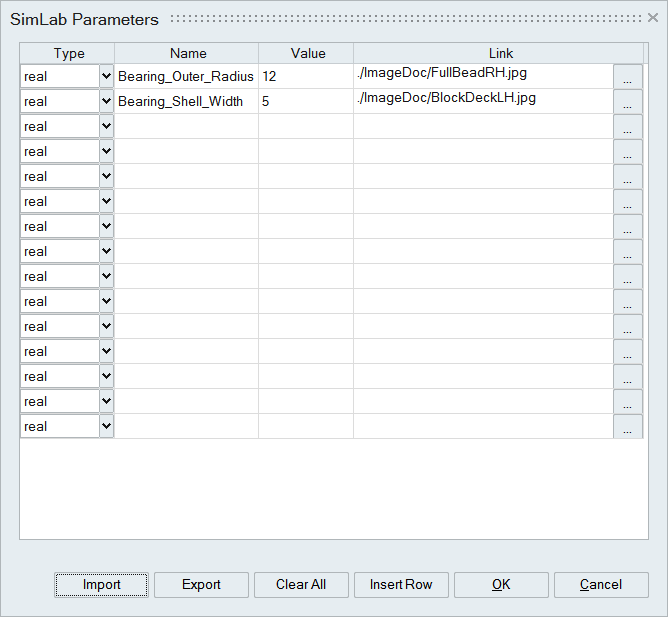Click the Export button
Image resolution: width=668 pixels, height=617 pixels.
(x=201, y=585)
